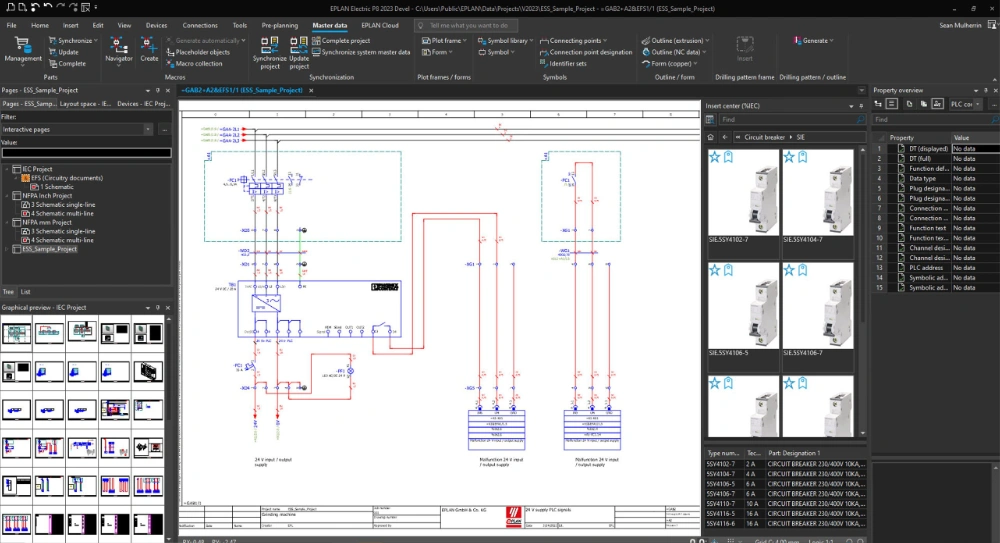The height and width of the screenshot is (543, 1000).
Task: Click Identifier sets in Symbols group
Action: 567,63
